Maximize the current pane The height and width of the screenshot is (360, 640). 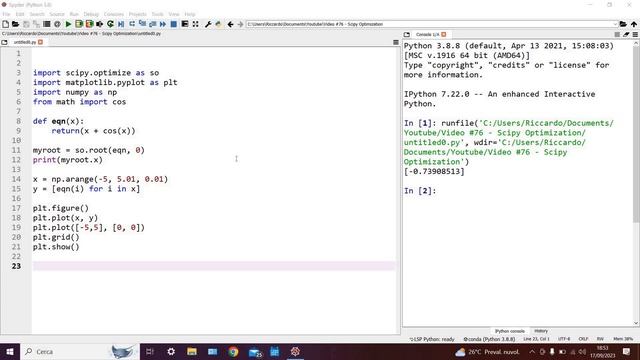185,24
